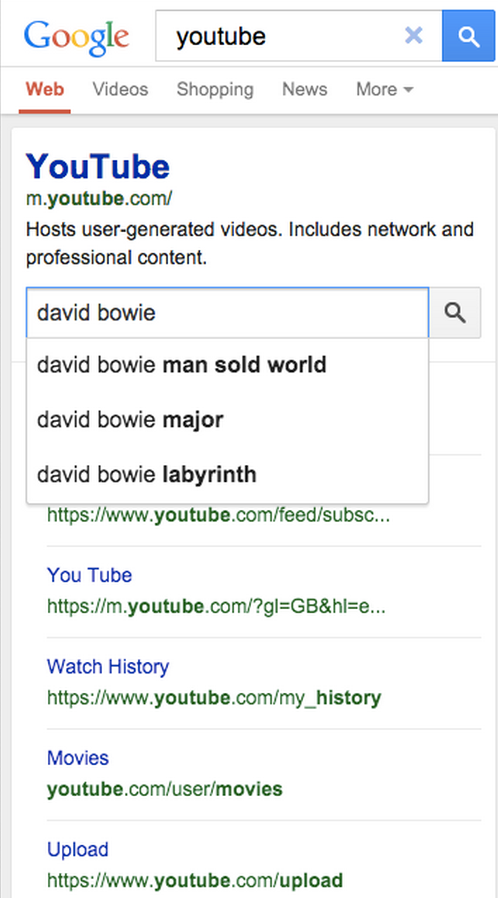The height and width of the screenshot is (898, 498).
Task: Click the blue Google search magnifier button
Action: [468, 36]
